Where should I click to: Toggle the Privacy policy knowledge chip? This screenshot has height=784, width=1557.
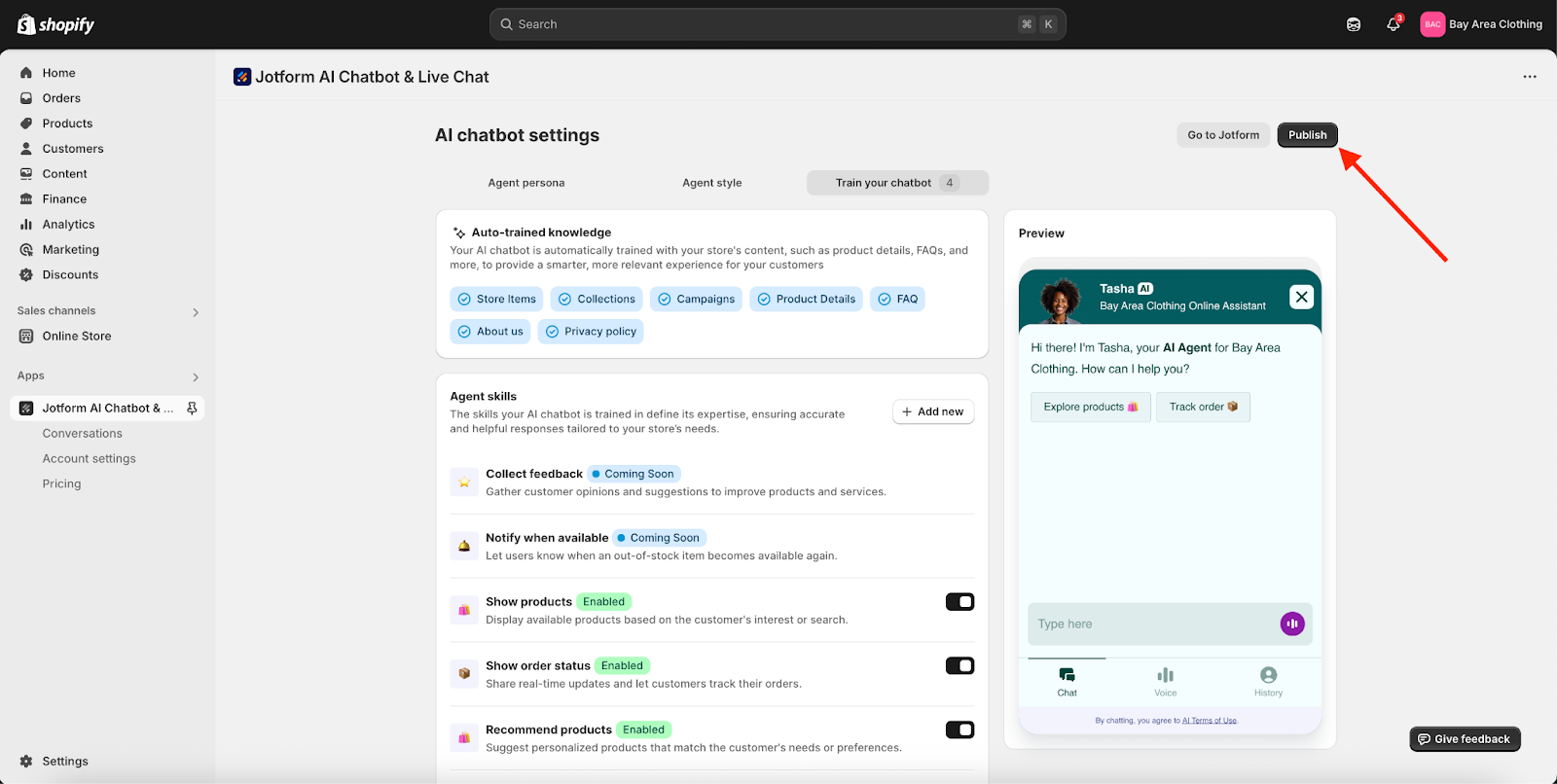tap(591, 332)
